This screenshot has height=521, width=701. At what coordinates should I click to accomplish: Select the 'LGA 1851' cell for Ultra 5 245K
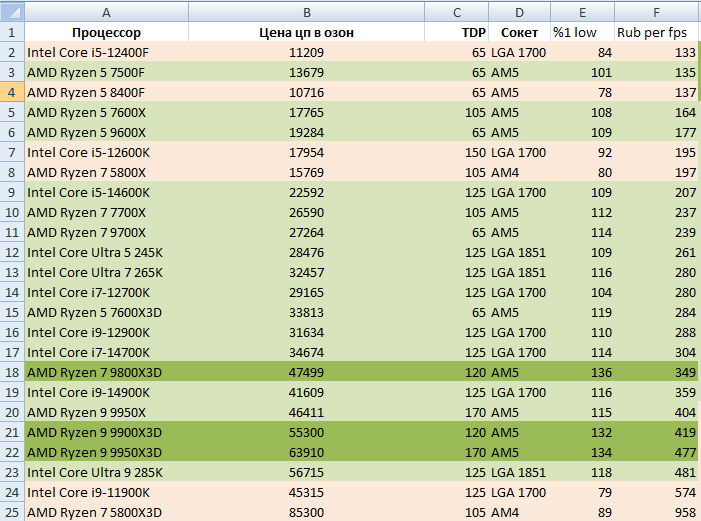[x=518, y=252]
